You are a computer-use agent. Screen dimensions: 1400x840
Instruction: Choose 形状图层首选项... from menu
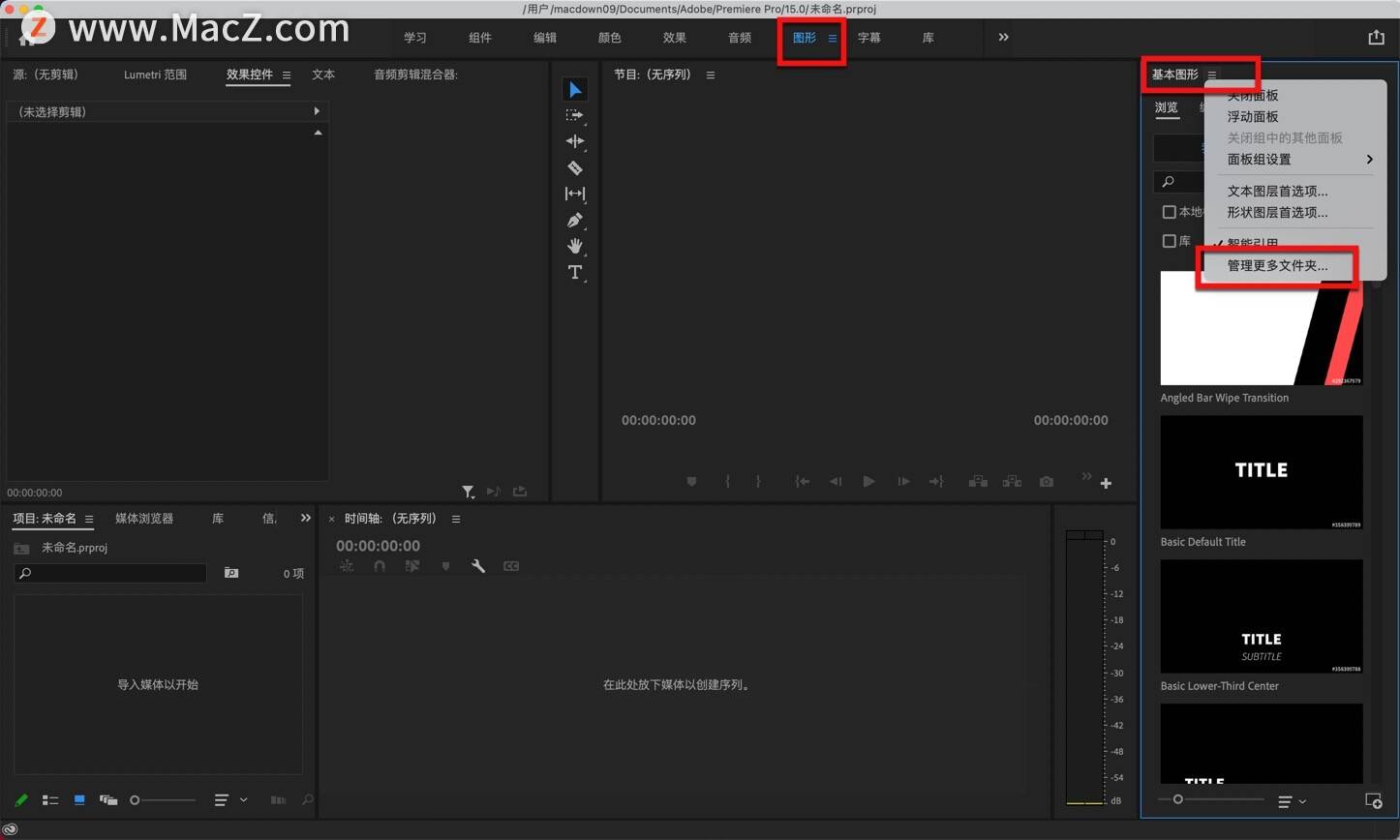[1277, 213]
